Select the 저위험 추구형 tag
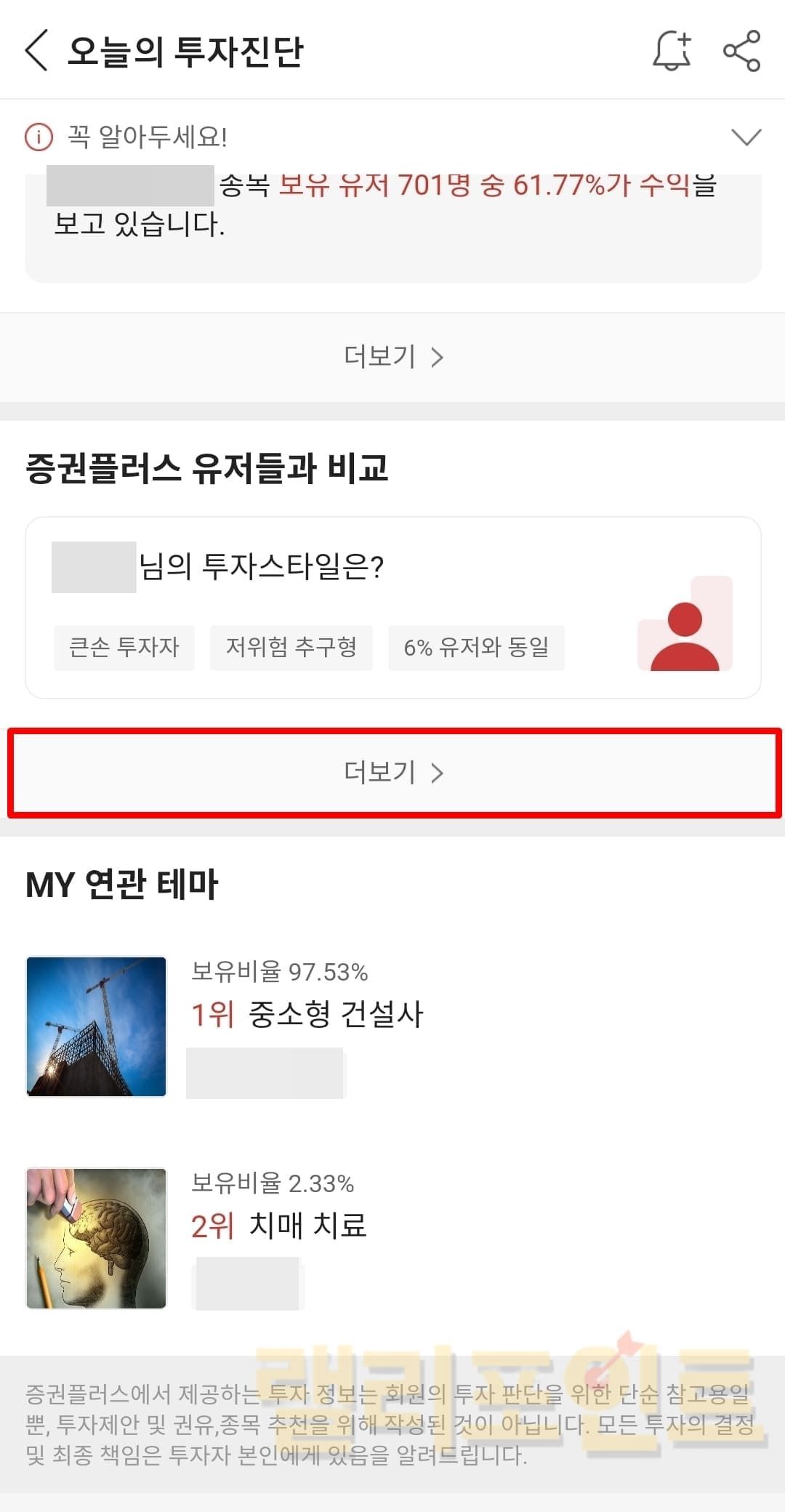The width and height of the screenshot is (785, 1512). (291, 647)
